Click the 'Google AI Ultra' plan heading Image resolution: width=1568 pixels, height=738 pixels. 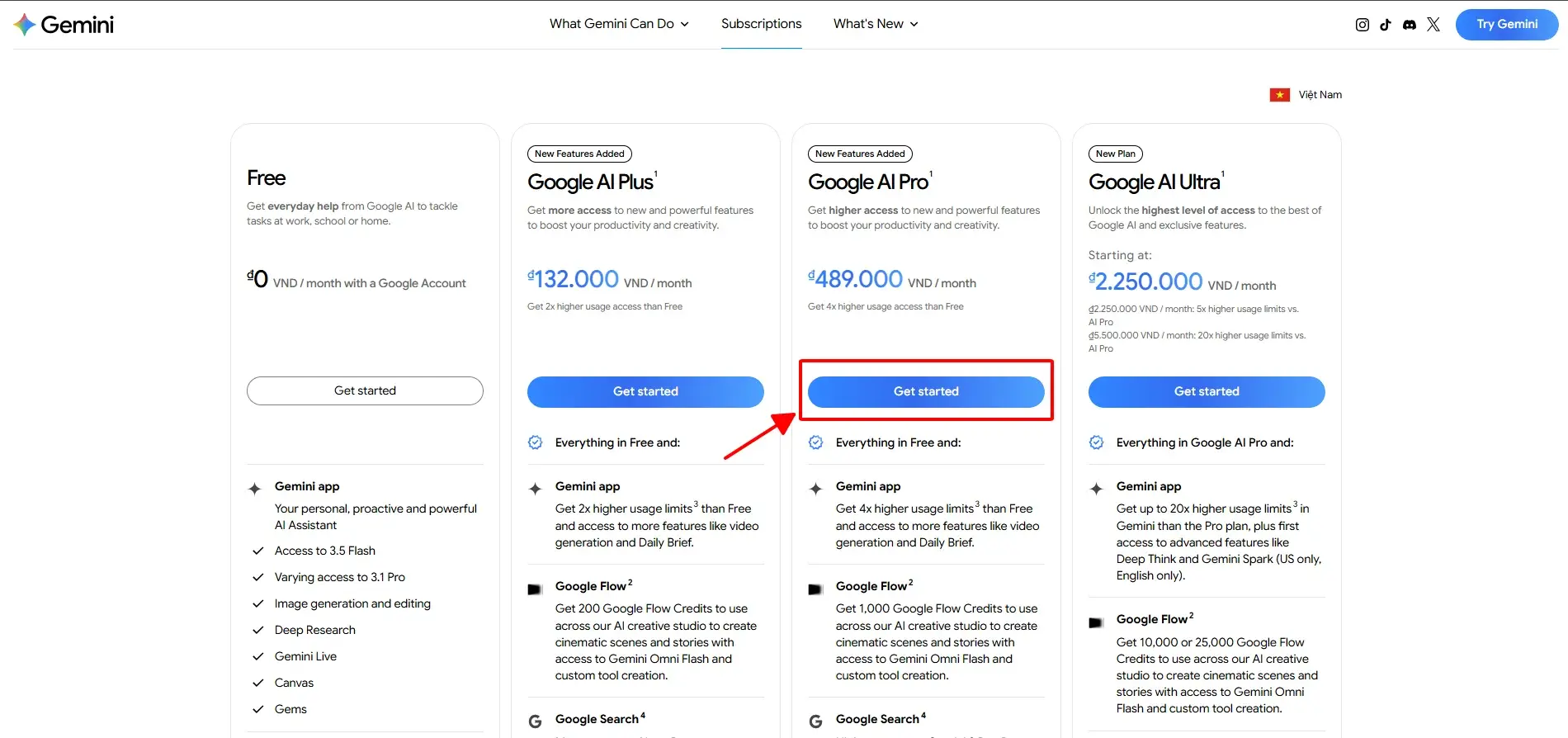(1155, 182)
